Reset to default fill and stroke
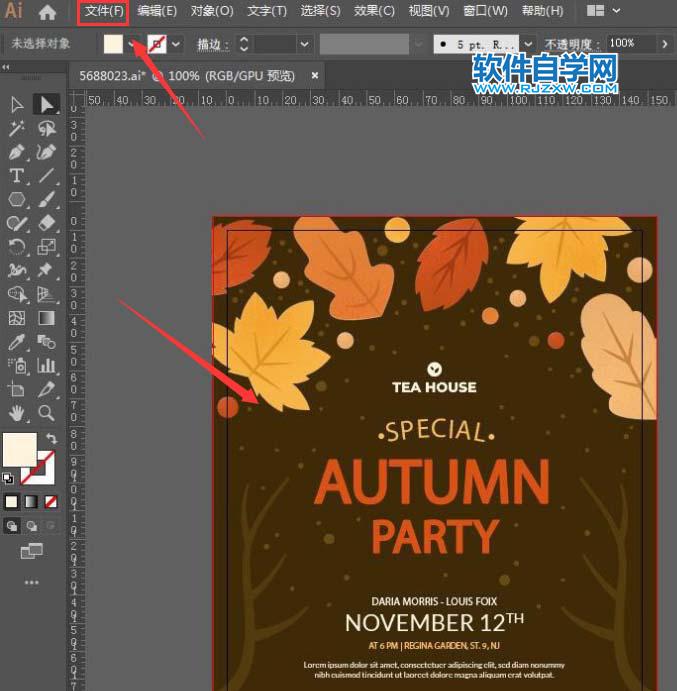677x691 pixels. [x=8, y=478]
